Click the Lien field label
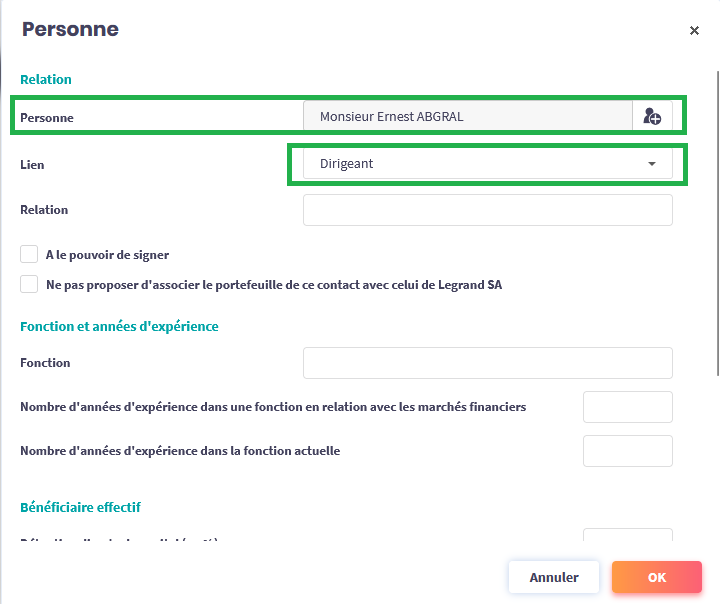Screen dimensions: 720x604 [x=32, y=164]
